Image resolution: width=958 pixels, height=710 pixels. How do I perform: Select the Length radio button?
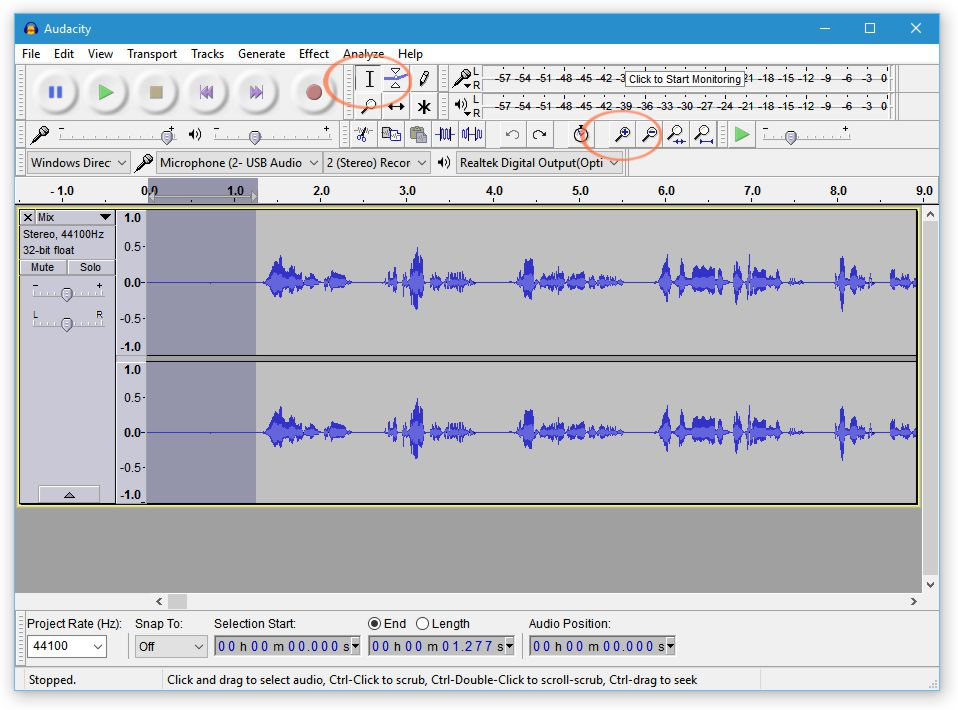point(422,624)
